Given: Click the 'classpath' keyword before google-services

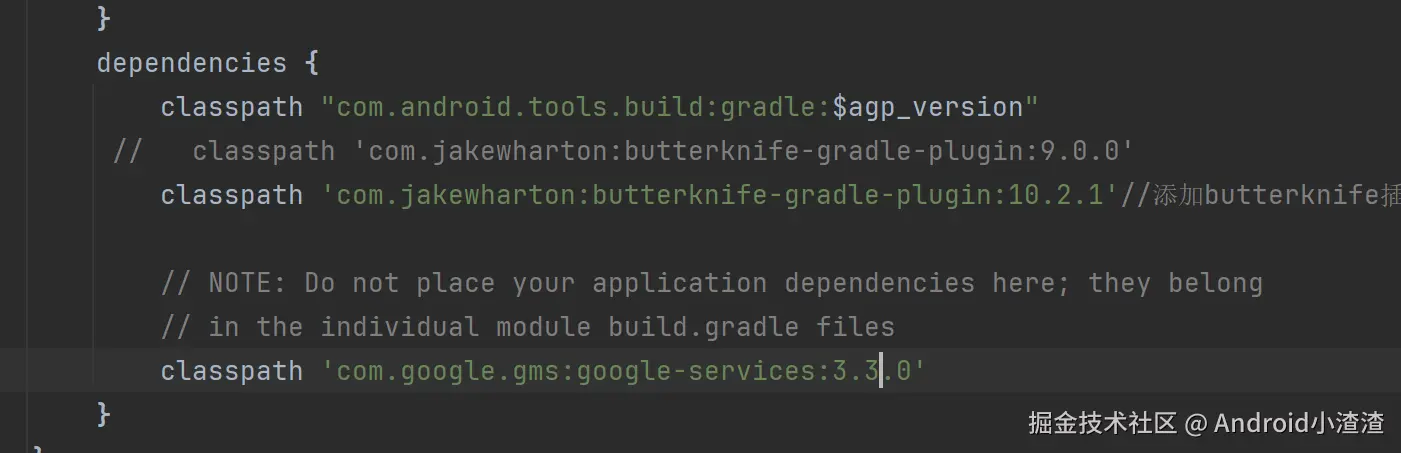Looking at the screenshot, I should (x=231, y=371).
